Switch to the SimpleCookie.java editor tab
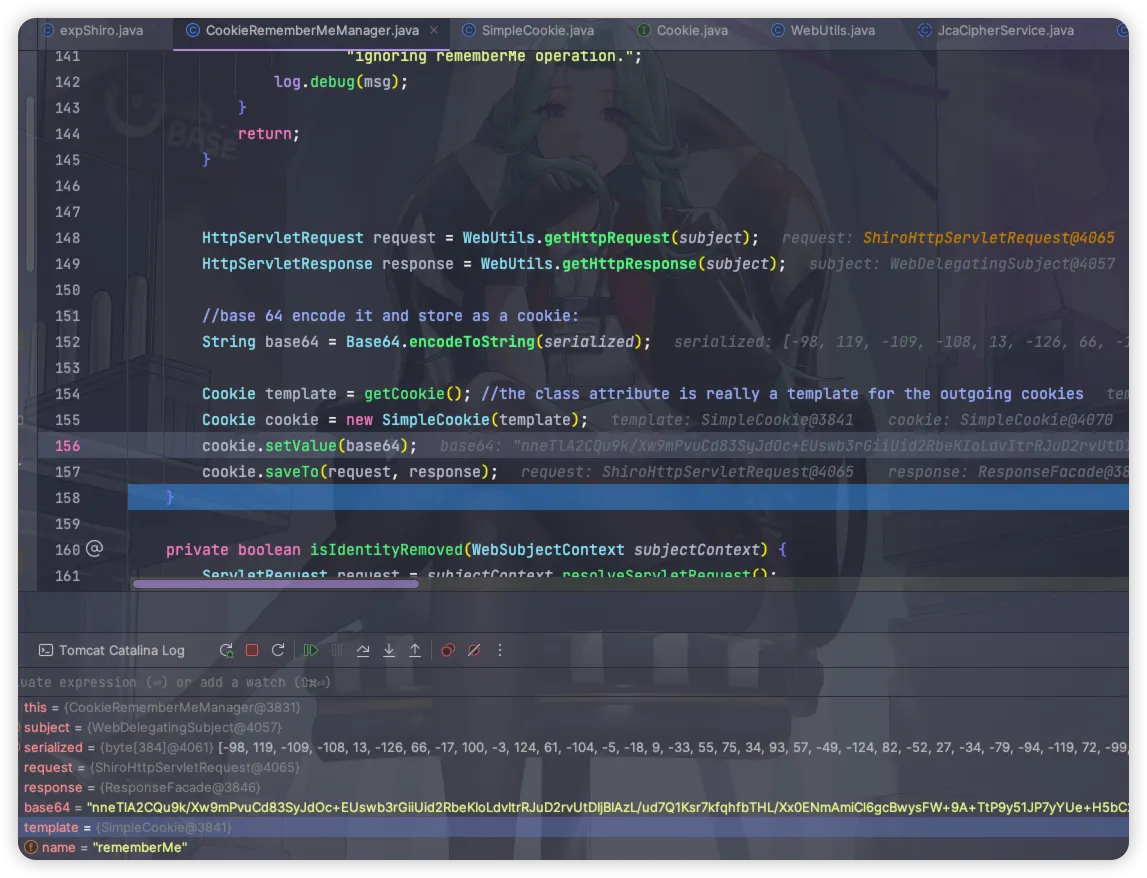Image resolution: width=1147 pixels, height=878 pixels. click(537, 30)
